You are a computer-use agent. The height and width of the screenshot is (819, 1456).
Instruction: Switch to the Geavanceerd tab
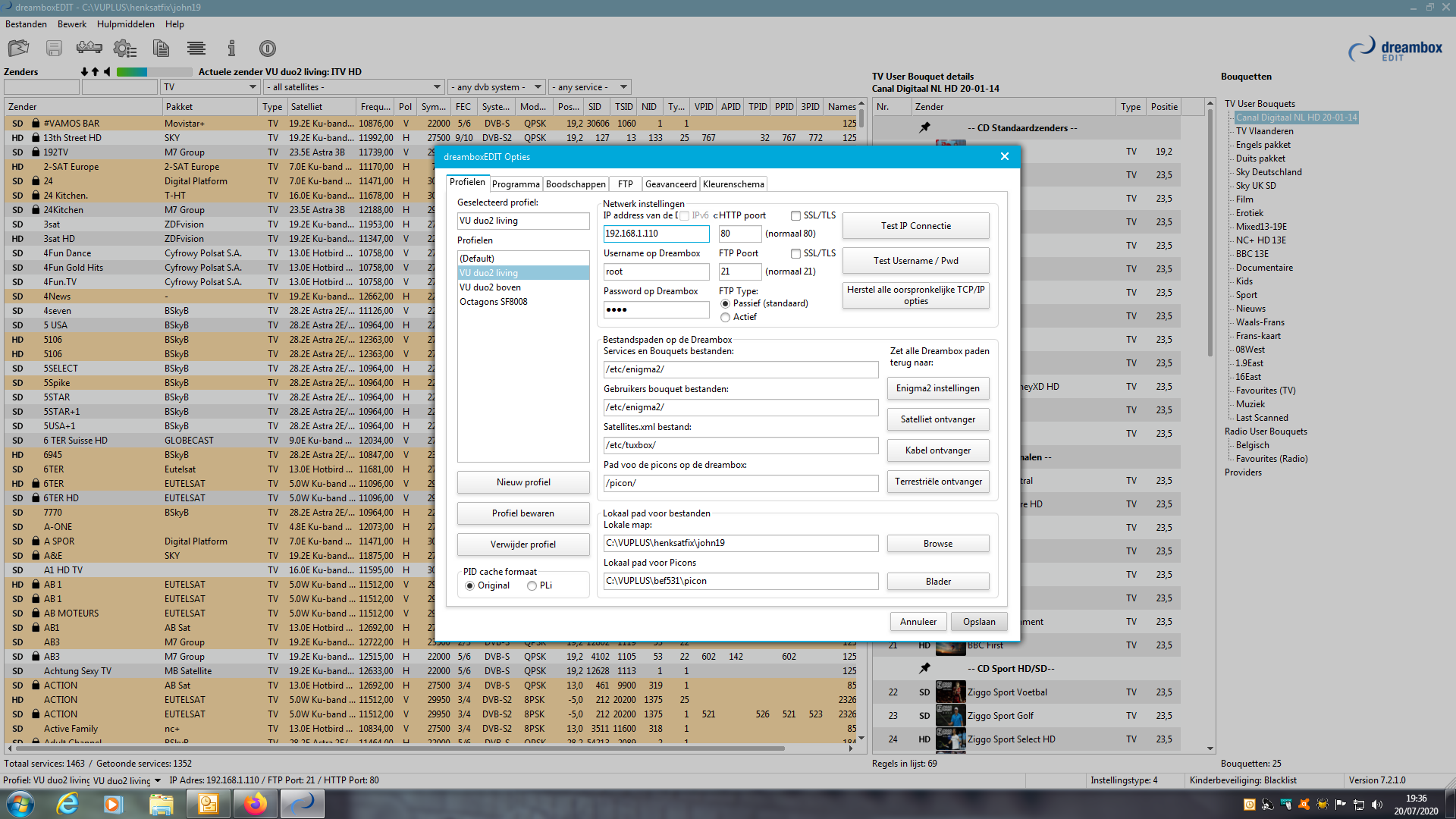pyautogui.click(x=670, y=184)
